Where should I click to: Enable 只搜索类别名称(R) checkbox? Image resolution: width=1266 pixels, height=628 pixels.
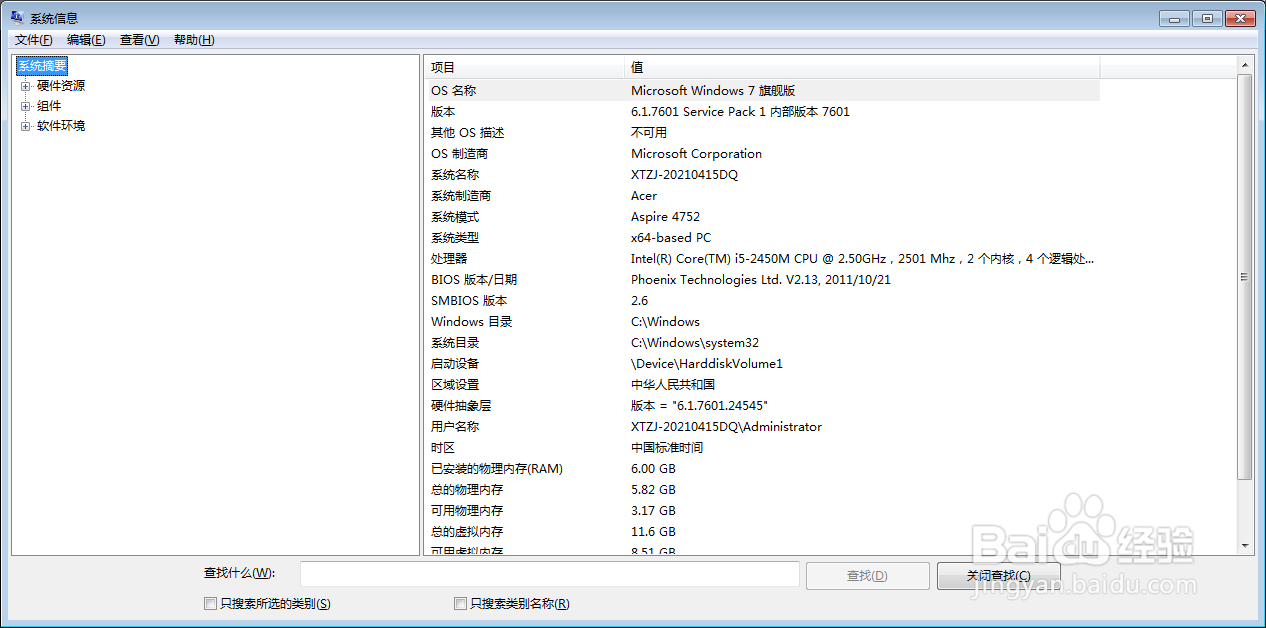tap(460, 604)
